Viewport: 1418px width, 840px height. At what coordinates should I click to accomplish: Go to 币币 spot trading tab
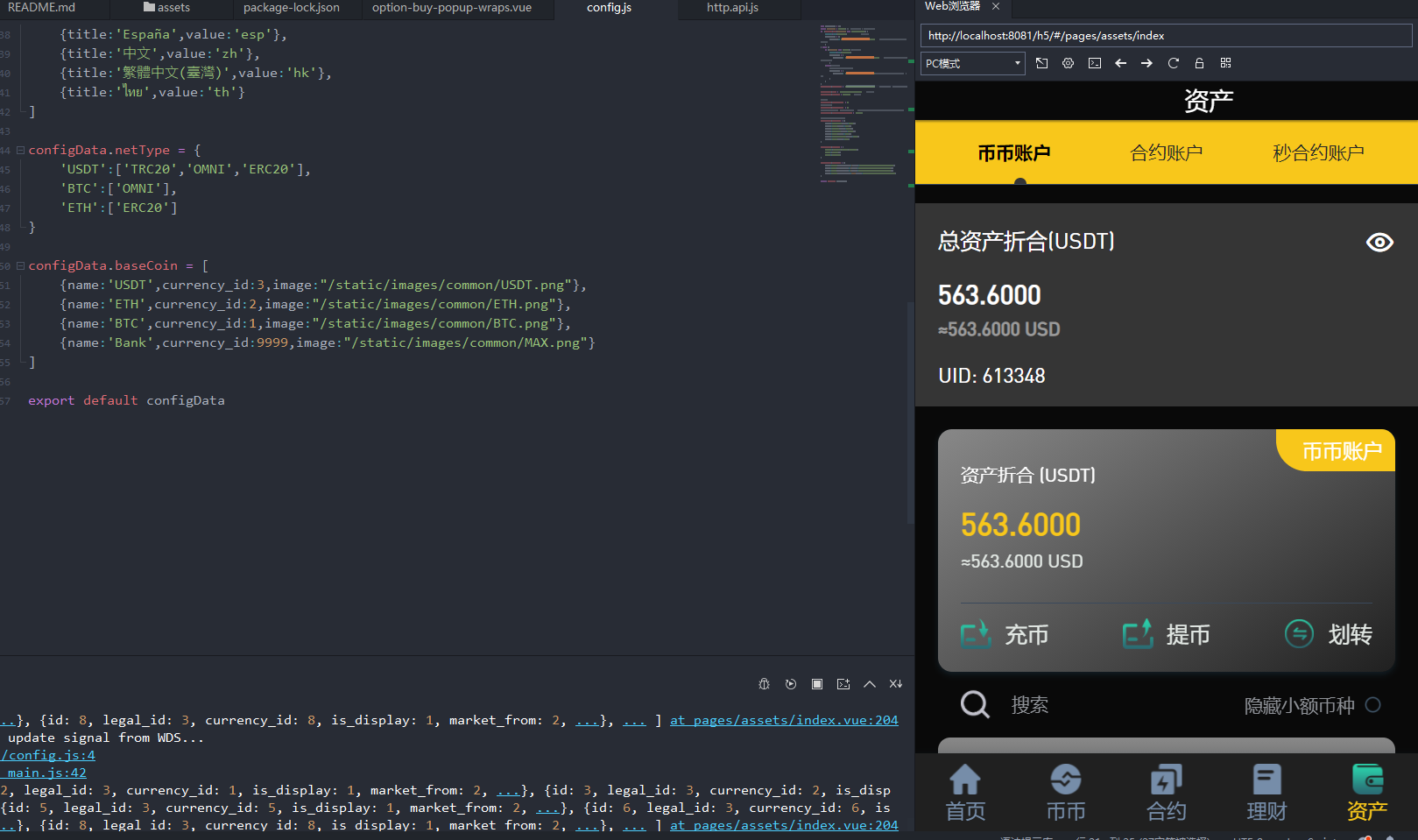[1066, 793]
